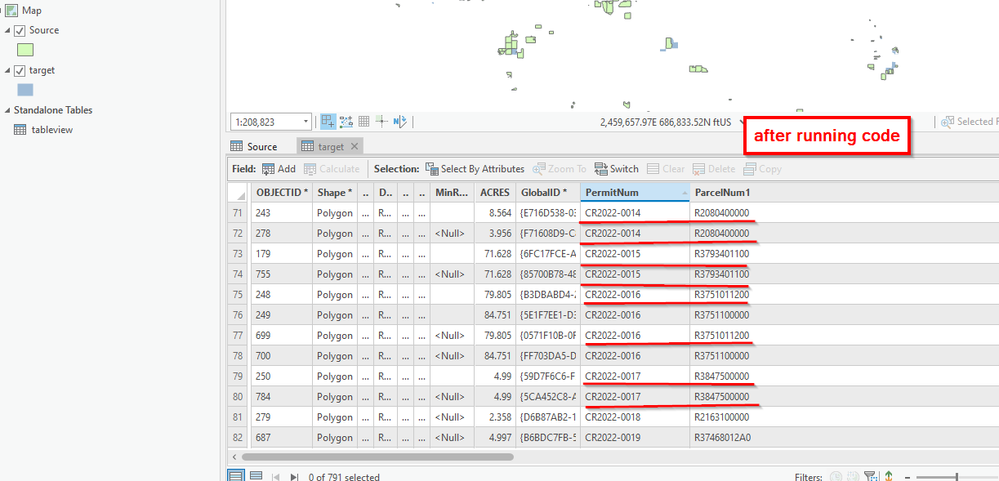Screen dimensions: 999x481
Task: Click table select-all corner cell
Action: point(239,192)
